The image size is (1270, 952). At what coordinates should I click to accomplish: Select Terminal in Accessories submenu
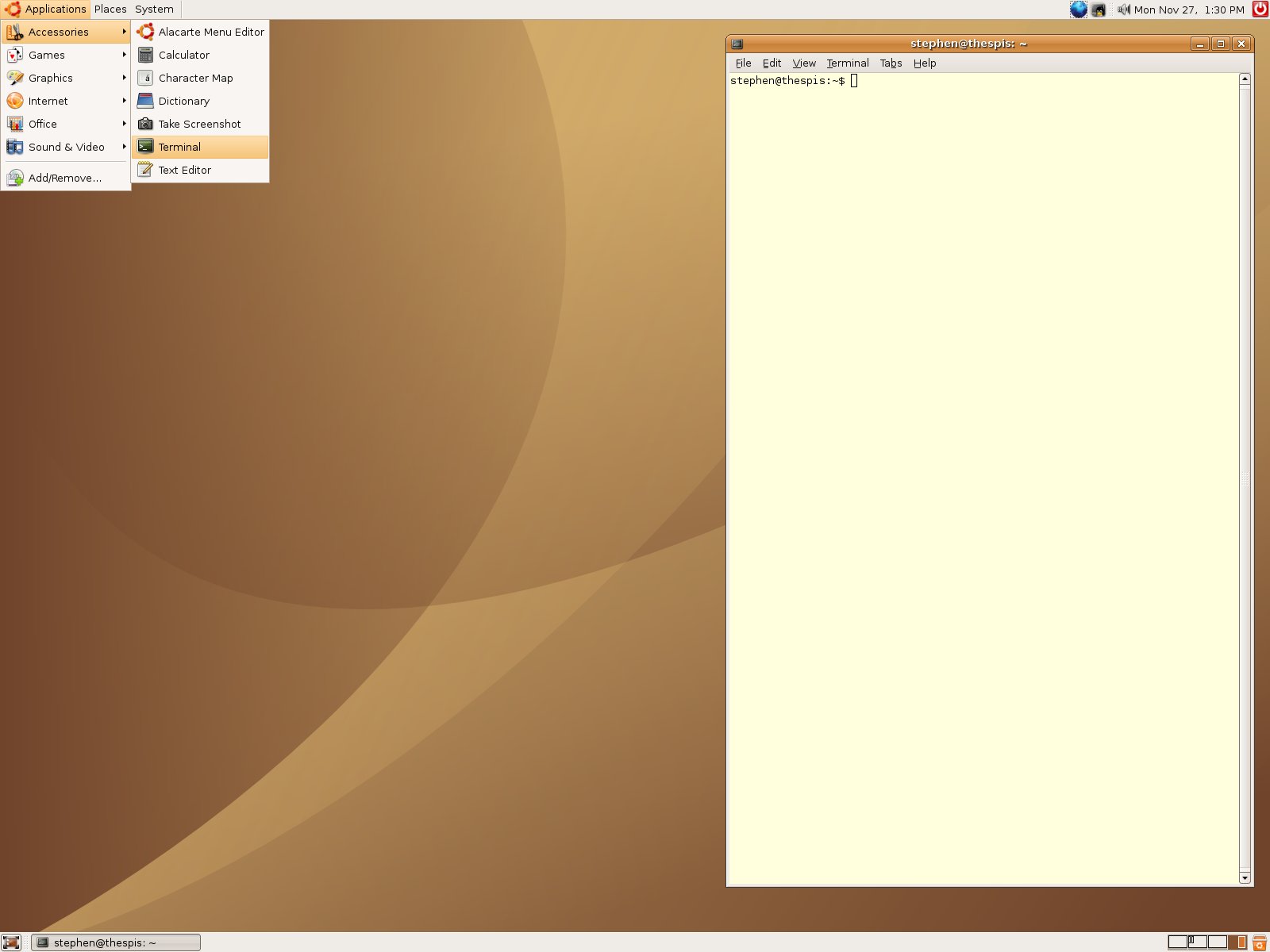[200, 147]
